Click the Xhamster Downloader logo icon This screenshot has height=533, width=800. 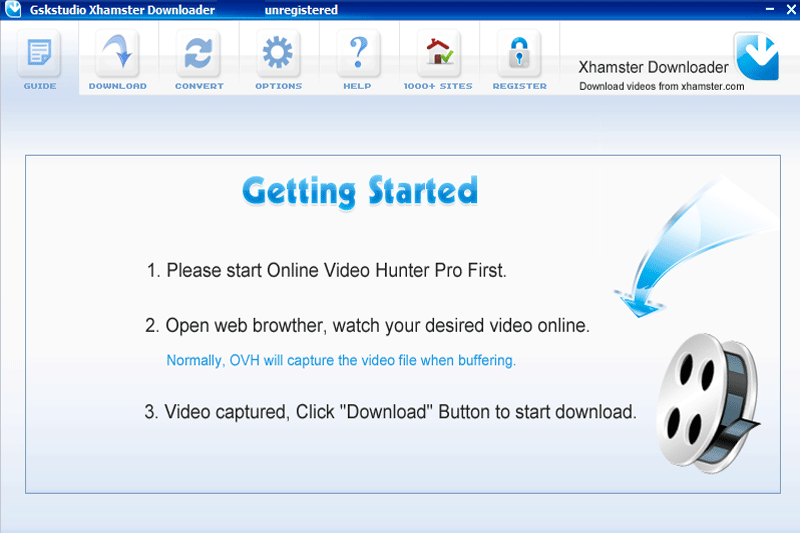click(757, 56)
